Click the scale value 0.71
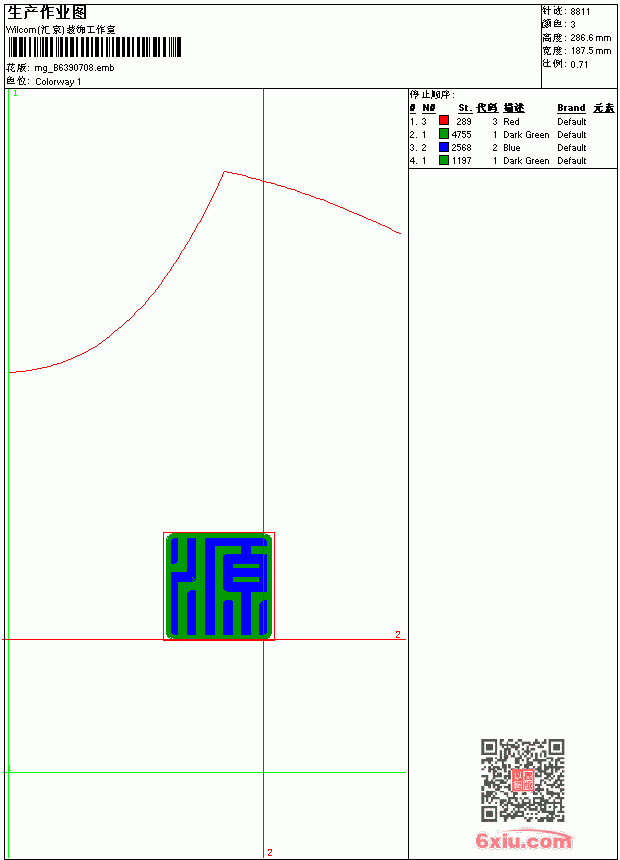Image resolution: width=620 pixels, height=860 pixels. pos(579,65)
